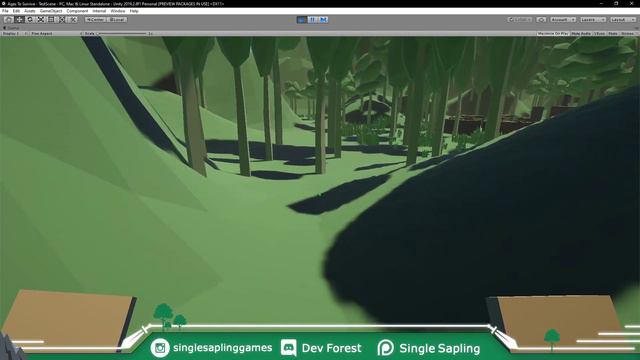Open the custom editor tools icon
Viewport: 640px width, 360px height.
(x=73, y=20)
